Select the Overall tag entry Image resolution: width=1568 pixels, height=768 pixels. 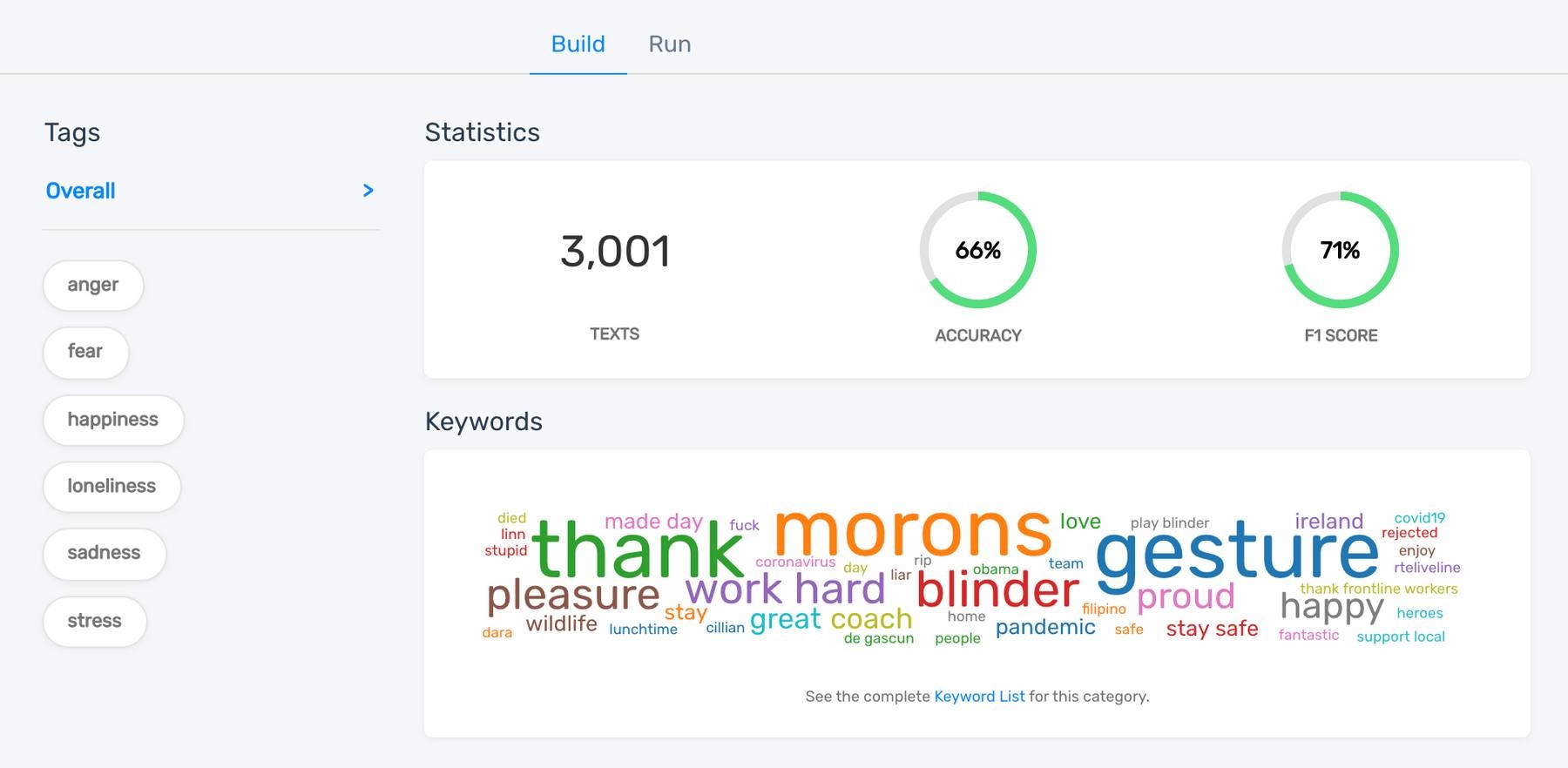(81, 191)
